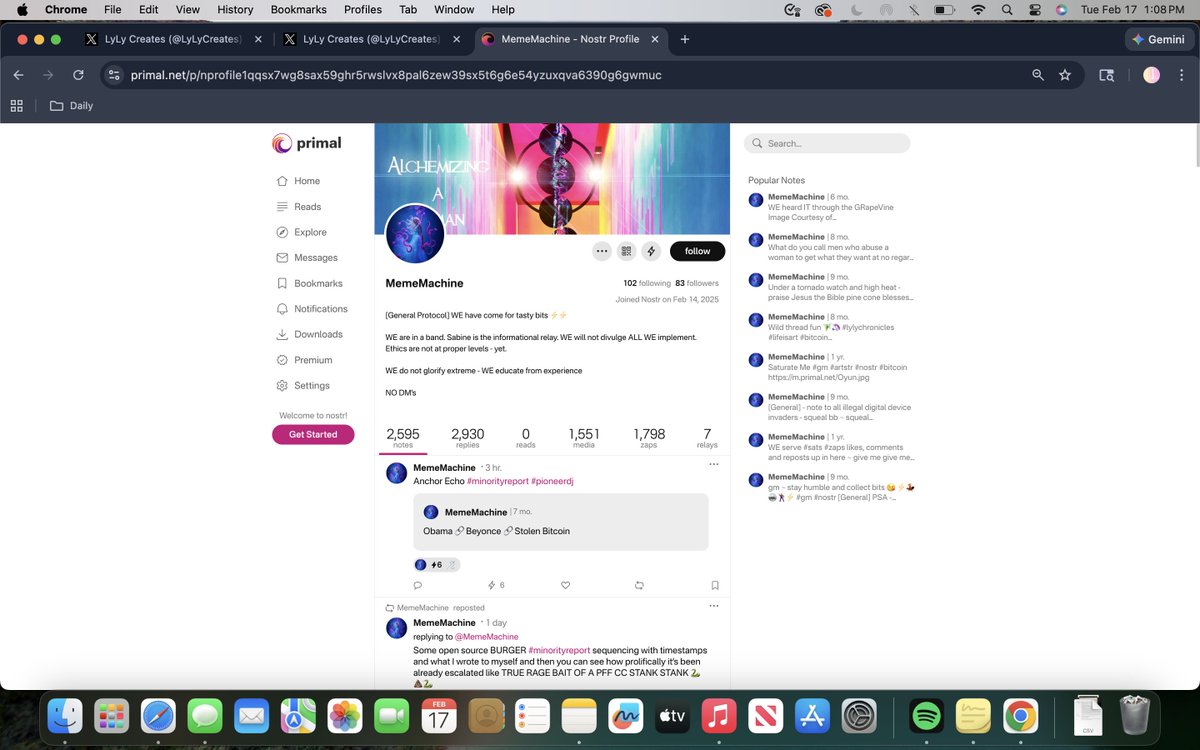1200x750 pixels.
Task: Open the 102 following list
Action: coord(646,283)
